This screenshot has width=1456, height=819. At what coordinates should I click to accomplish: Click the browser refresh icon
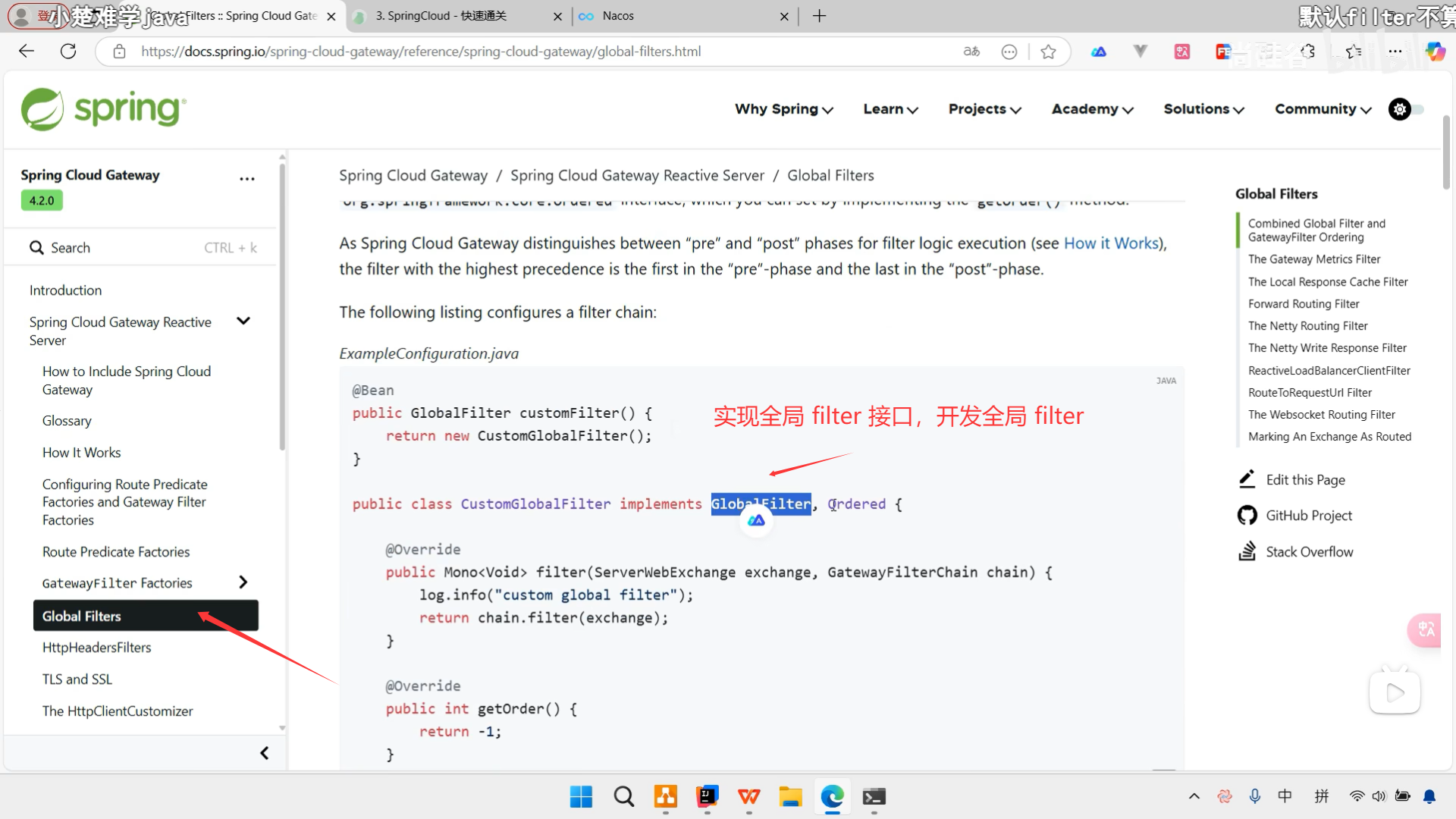(68, 52)
